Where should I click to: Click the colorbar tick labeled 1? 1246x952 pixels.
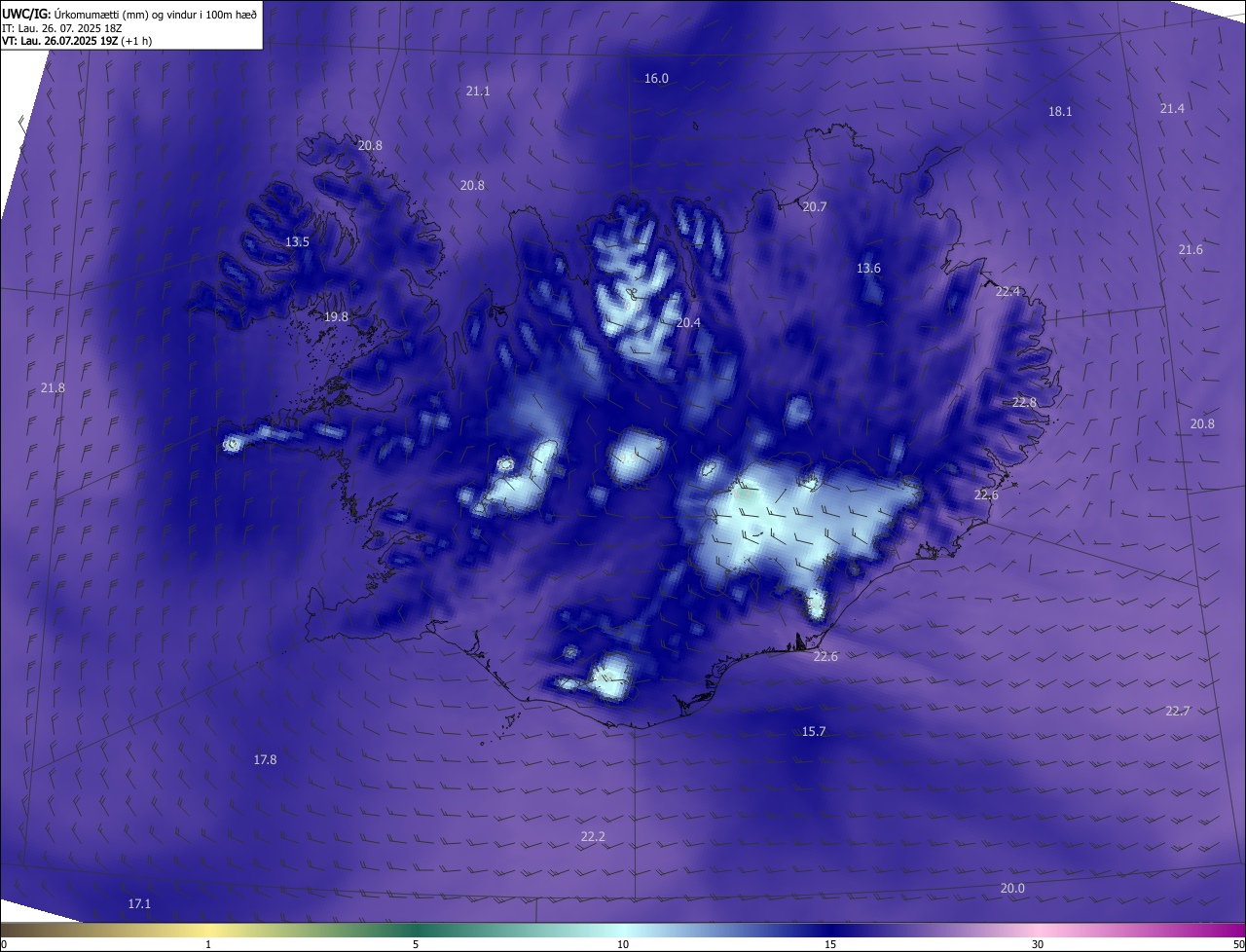[x=208, y=944]
